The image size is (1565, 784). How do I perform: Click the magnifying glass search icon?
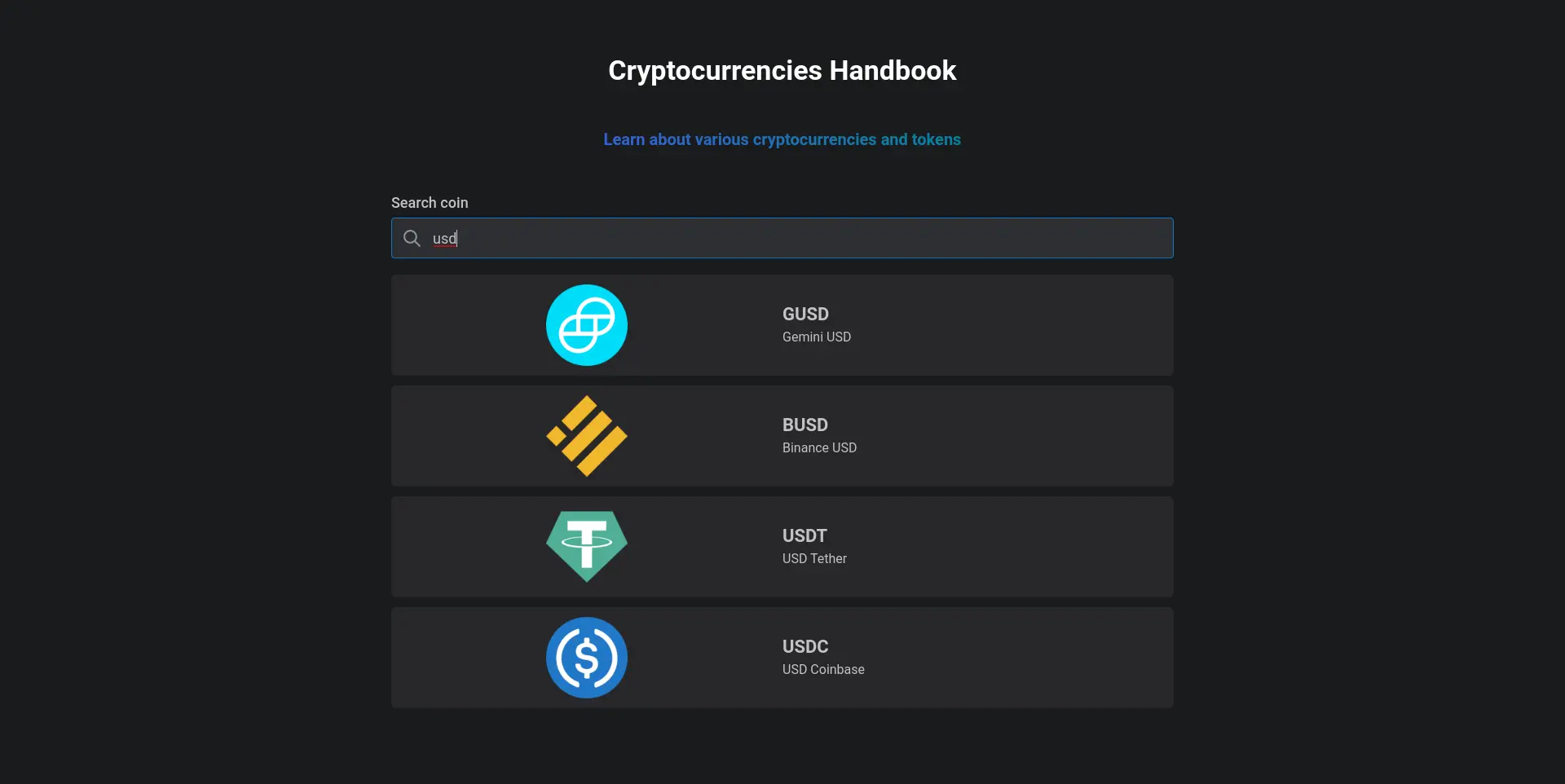[412, 238]
